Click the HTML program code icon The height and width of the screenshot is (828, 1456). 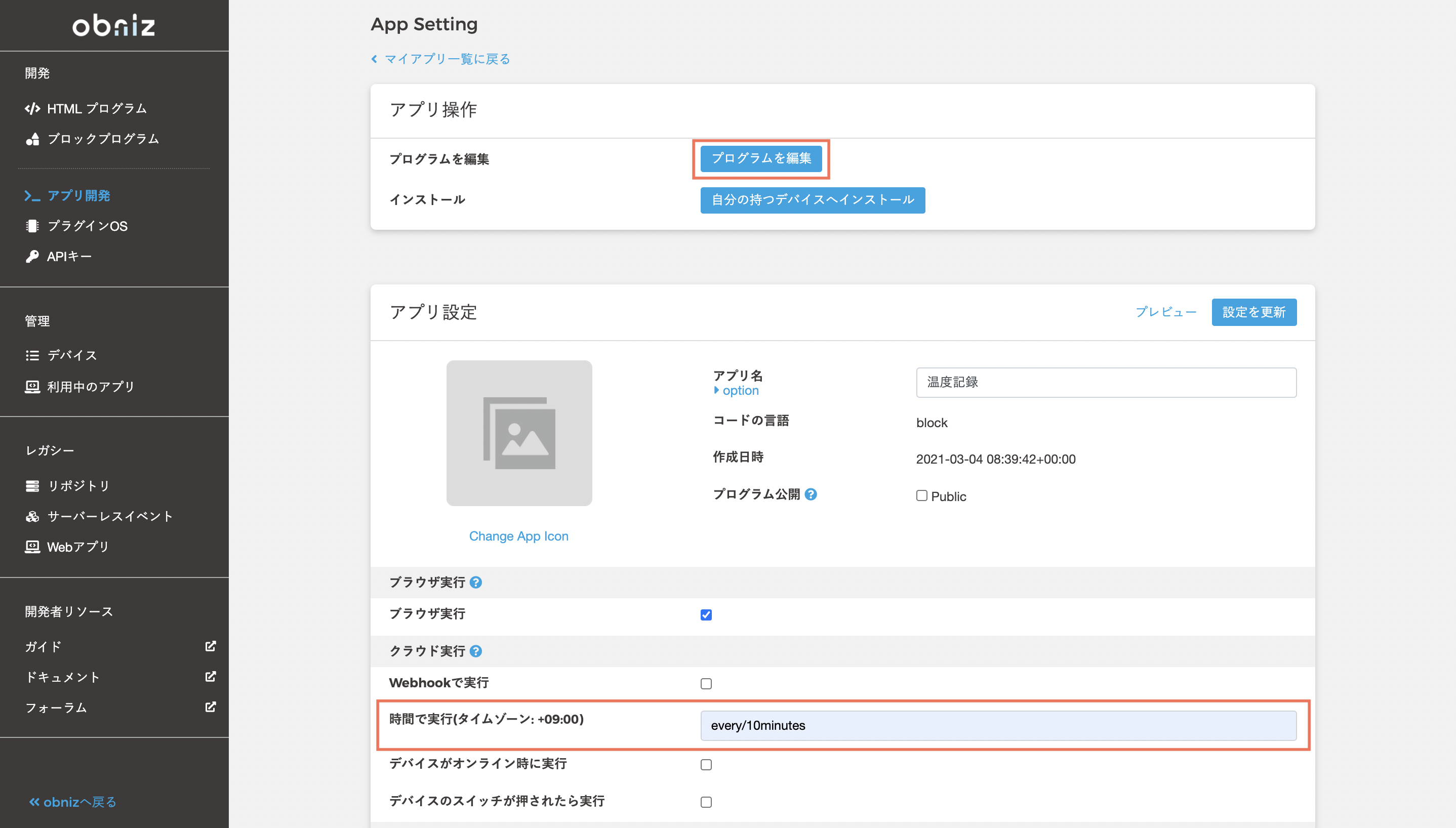32,109
